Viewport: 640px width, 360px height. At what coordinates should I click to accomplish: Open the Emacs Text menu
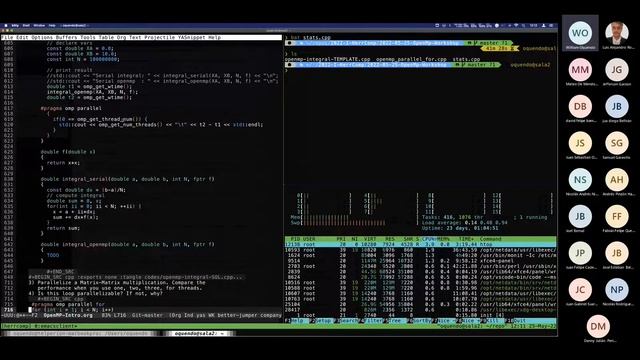[x=135, y=37]
